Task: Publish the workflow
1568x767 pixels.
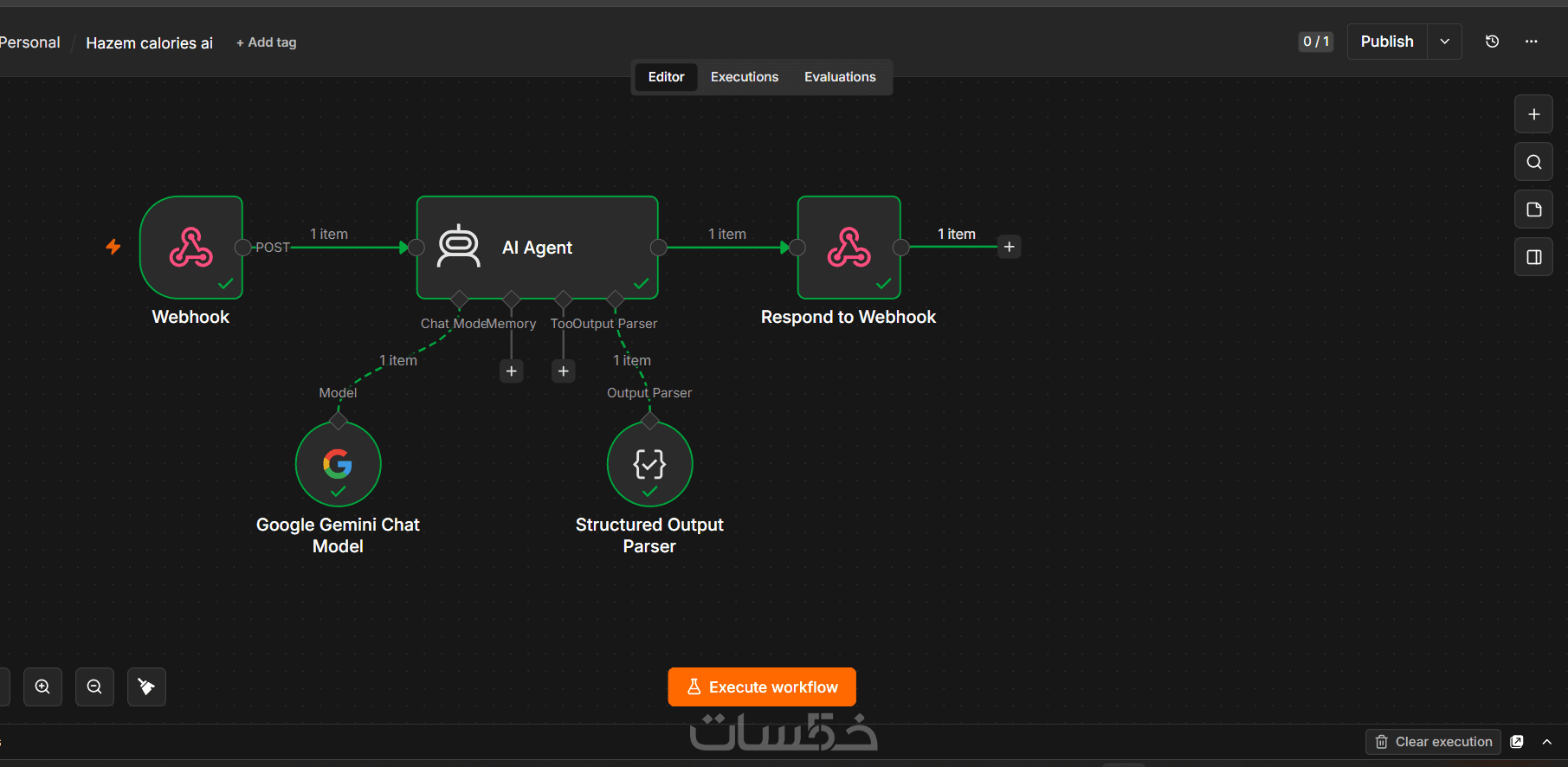Action: click(1387, 42)
